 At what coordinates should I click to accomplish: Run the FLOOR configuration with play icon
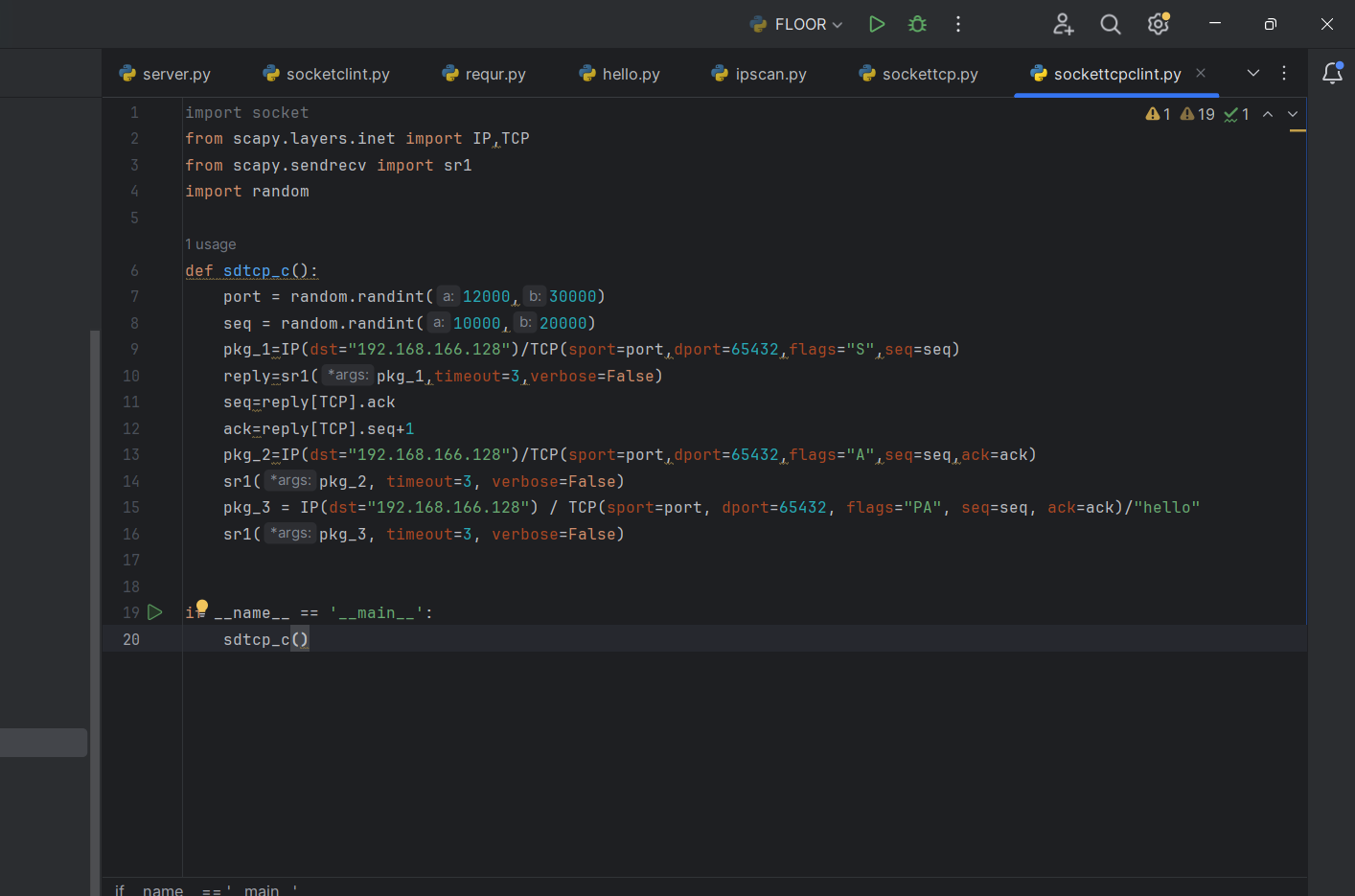876,24
